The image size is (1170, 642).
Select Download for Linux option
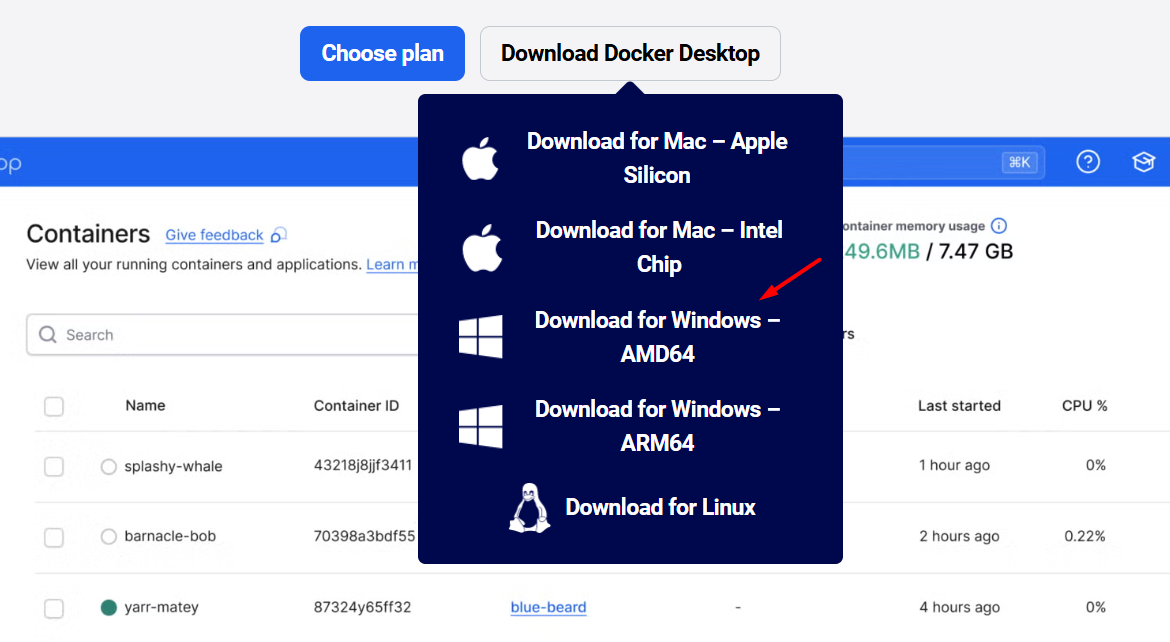[660, 508]
